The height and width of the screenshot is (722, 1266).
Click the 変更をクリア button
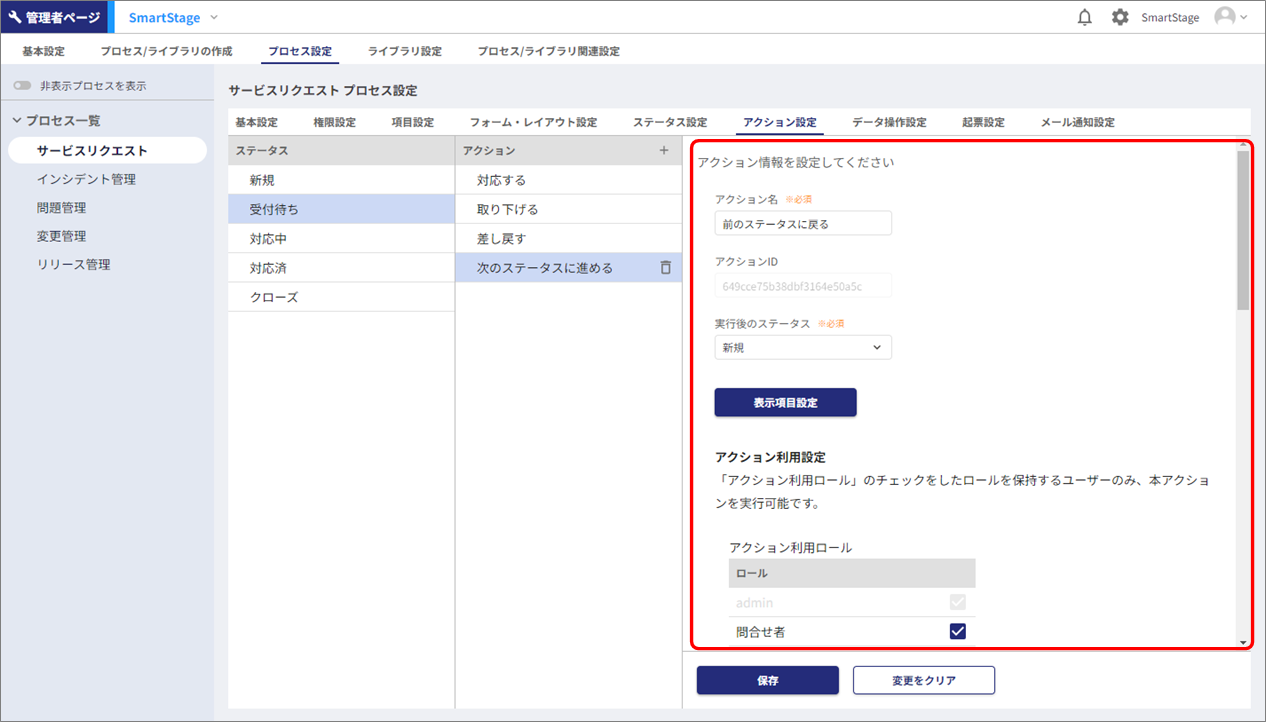(x=923, y=680)
